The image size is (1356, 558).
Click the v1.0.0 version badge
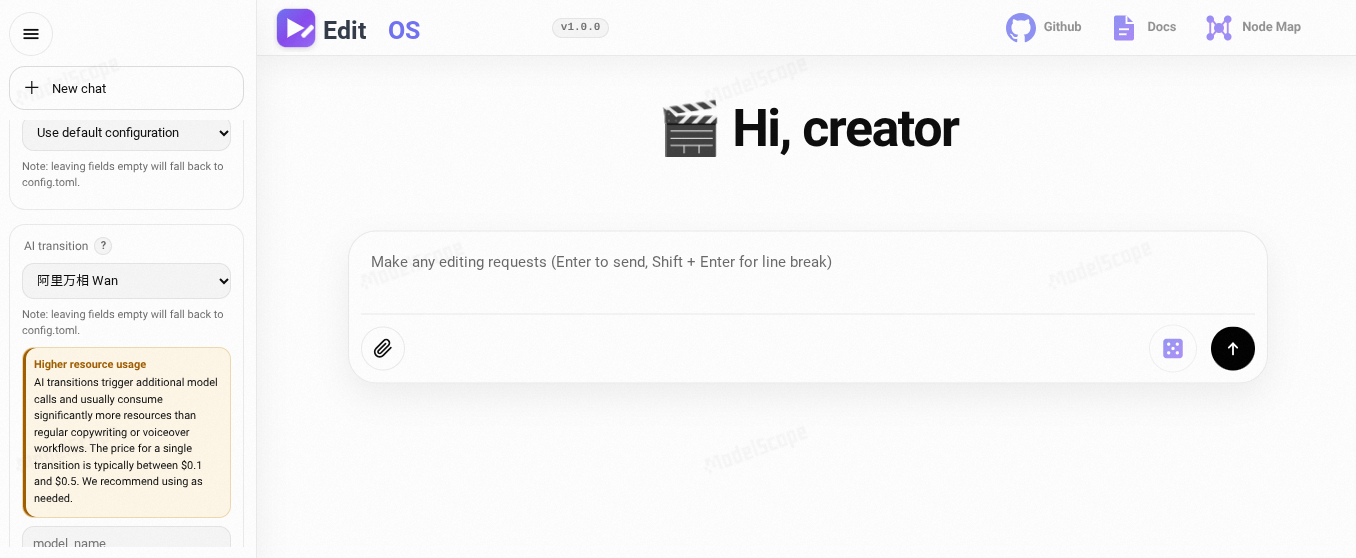pyautogui.click(x=580, y=28)
